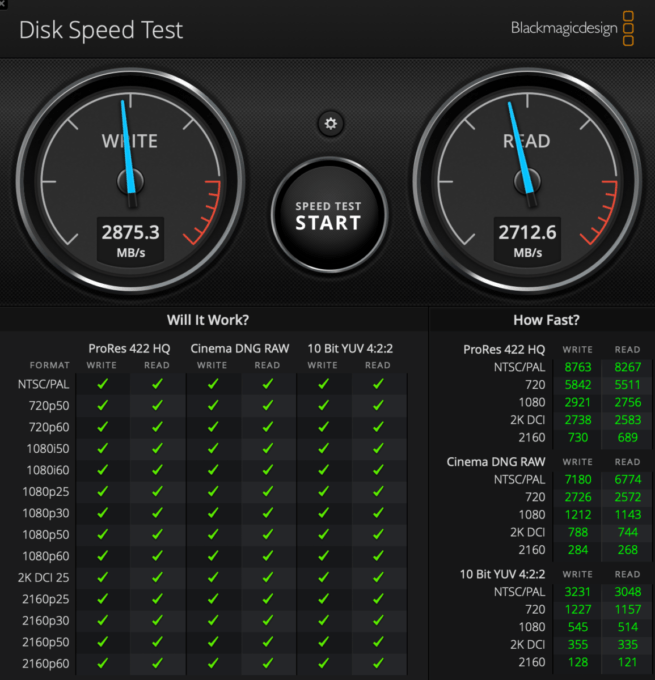This screenshot has height=680, width=655.
Task: Click Cinema DNG RAW read checkmark for NTSC/PAL
Action: tap(268, 384)
